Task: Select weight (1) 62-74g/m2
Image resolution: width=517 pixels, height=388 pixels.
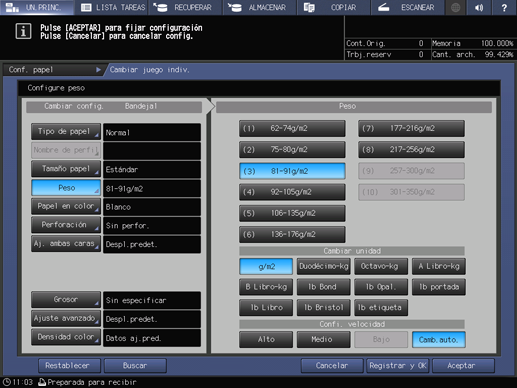Action: click(292, 129)
